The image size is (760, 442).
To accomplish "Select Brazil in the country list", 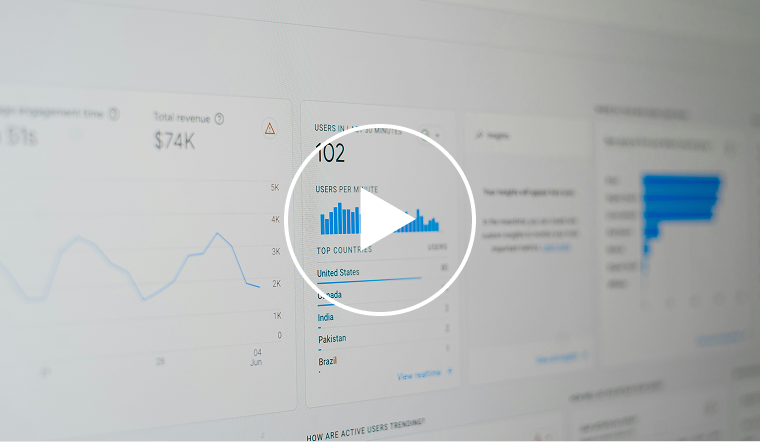I will pyautogui.click(x=328, y=360).
